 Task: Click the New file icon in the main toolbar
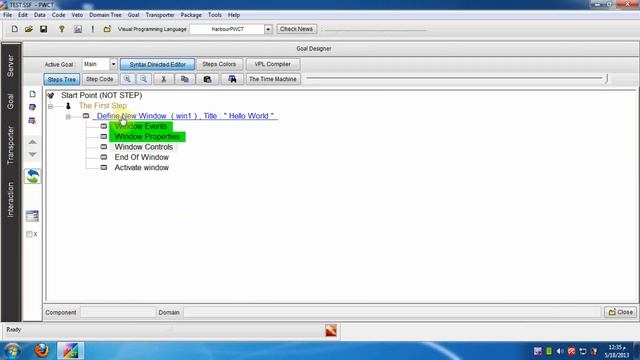point(15,29)
